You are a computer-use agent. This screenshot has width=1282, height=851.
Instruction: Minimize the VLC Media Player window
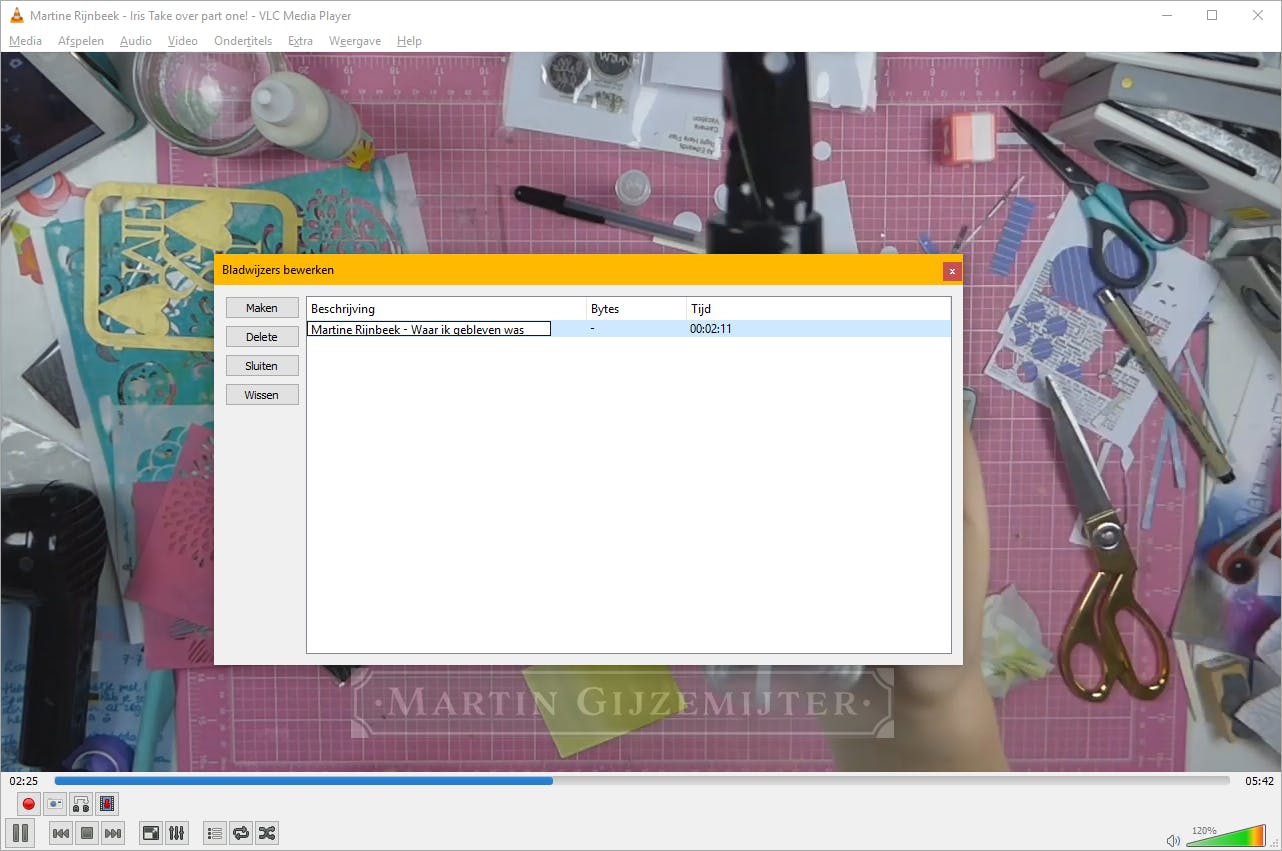[1166, 15]
